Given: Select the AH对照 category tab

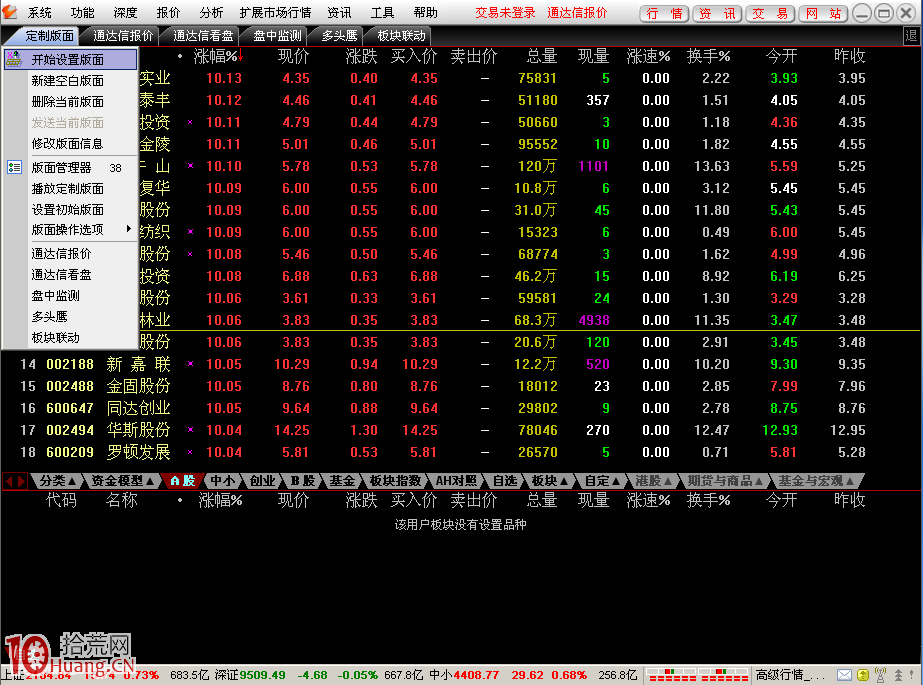Looking at the screenshot, I should click(x=456, y=481).
